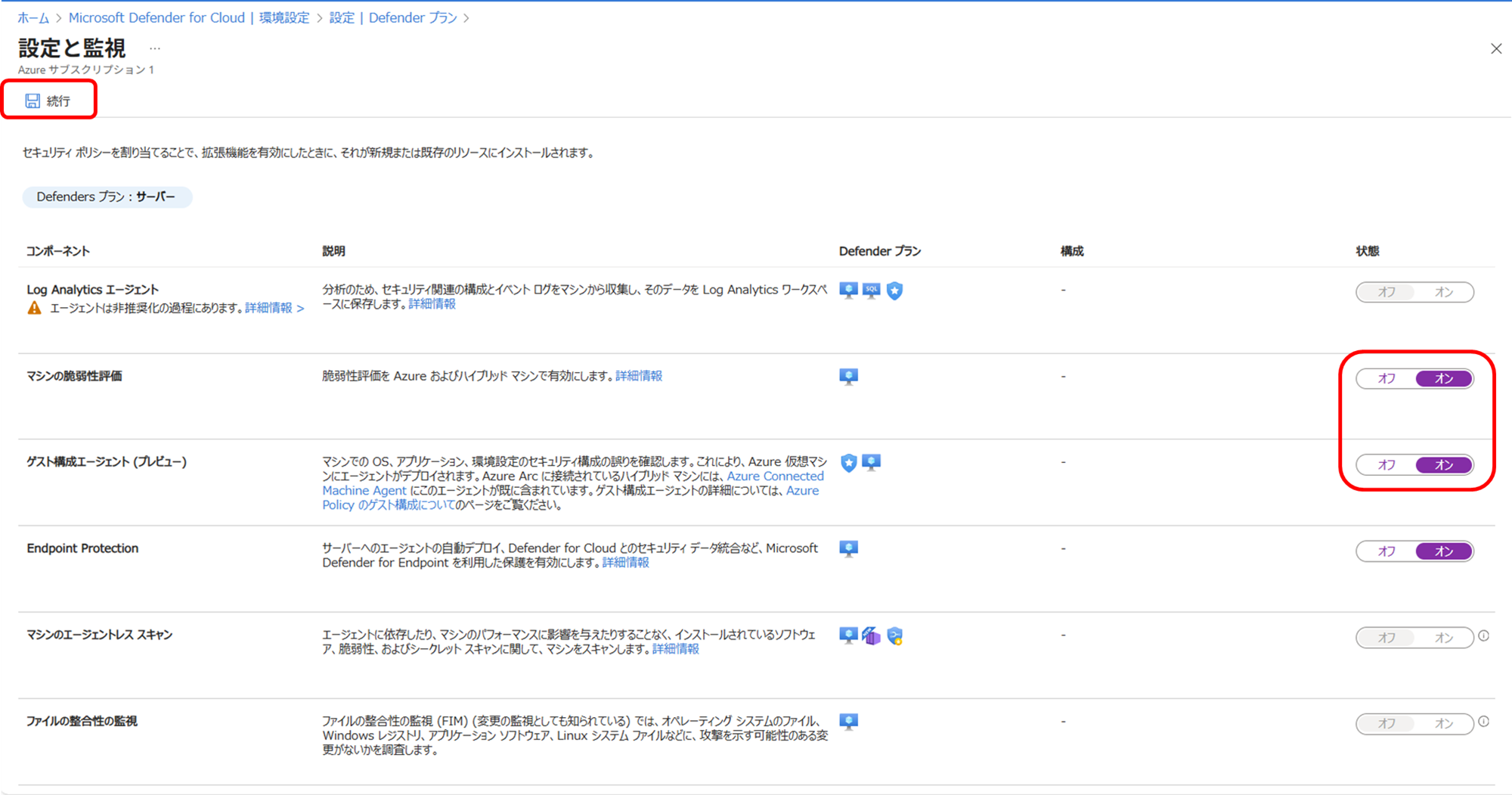Viewport: 1512px width, 795px height.
Task: Click the warning icon under Log Analytics エージェント
Action: point(34,308)
